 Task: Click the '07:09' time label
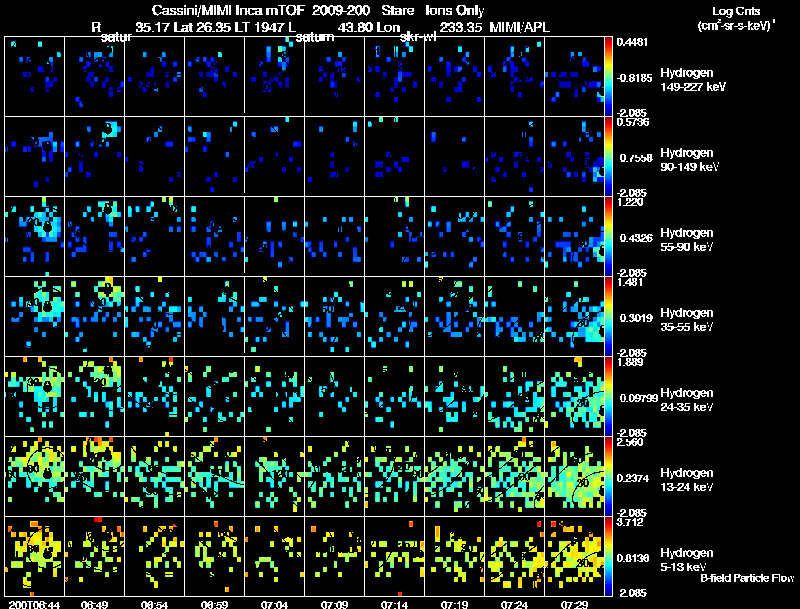[334, 605]
